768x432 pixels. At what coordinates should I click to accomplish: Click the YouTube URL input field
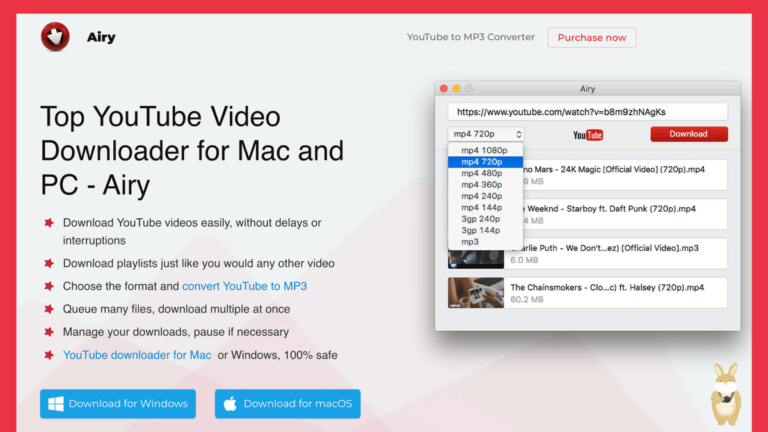click(x=587, y=112)
